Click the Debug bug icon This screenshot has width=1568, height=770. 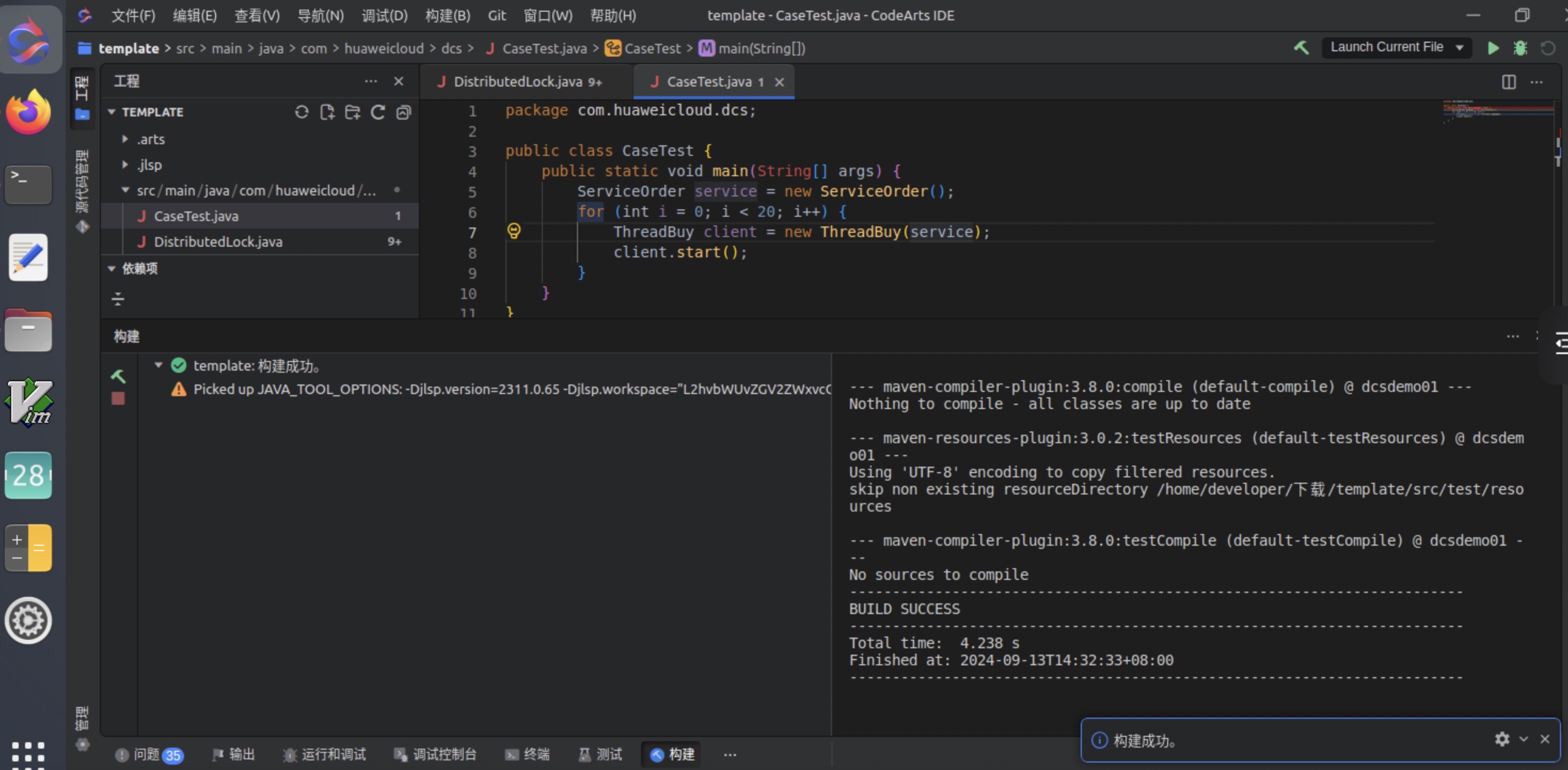pos(1520,48)
